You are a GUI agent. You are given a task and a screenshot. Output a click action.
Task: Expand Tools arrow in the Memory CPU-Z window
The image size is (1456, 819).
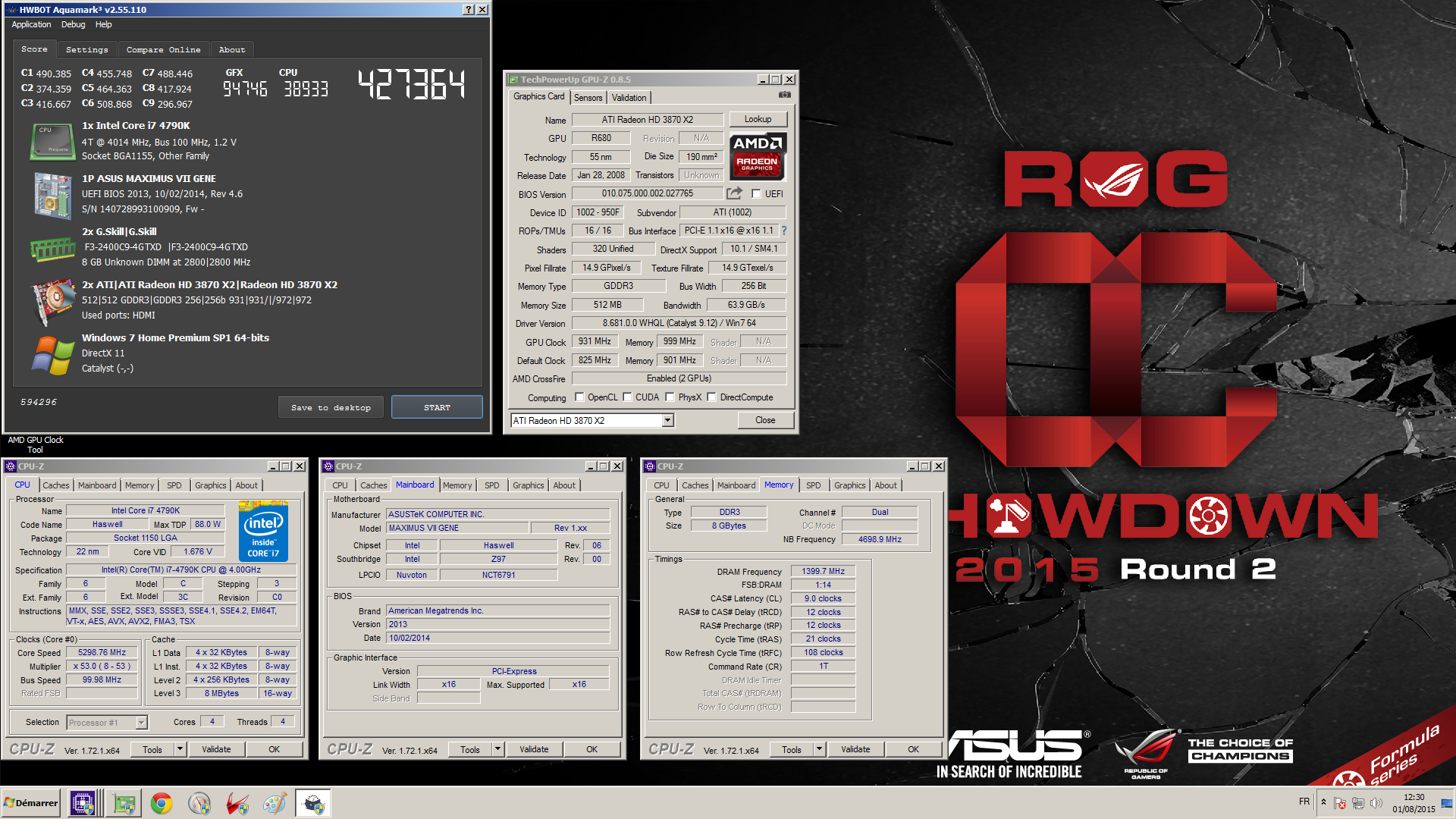point(820,749)
